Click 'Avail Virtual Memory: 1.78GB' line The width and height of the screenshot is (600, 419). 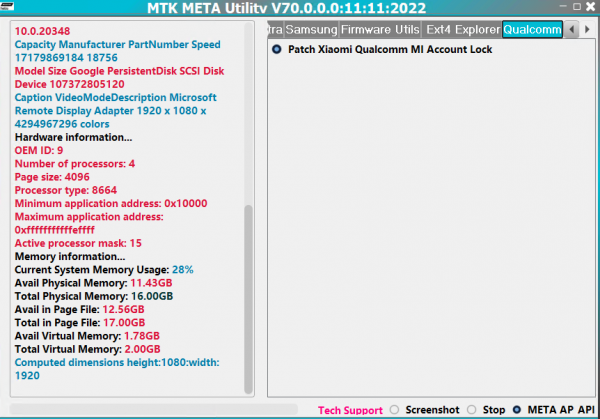coord(87,336)
